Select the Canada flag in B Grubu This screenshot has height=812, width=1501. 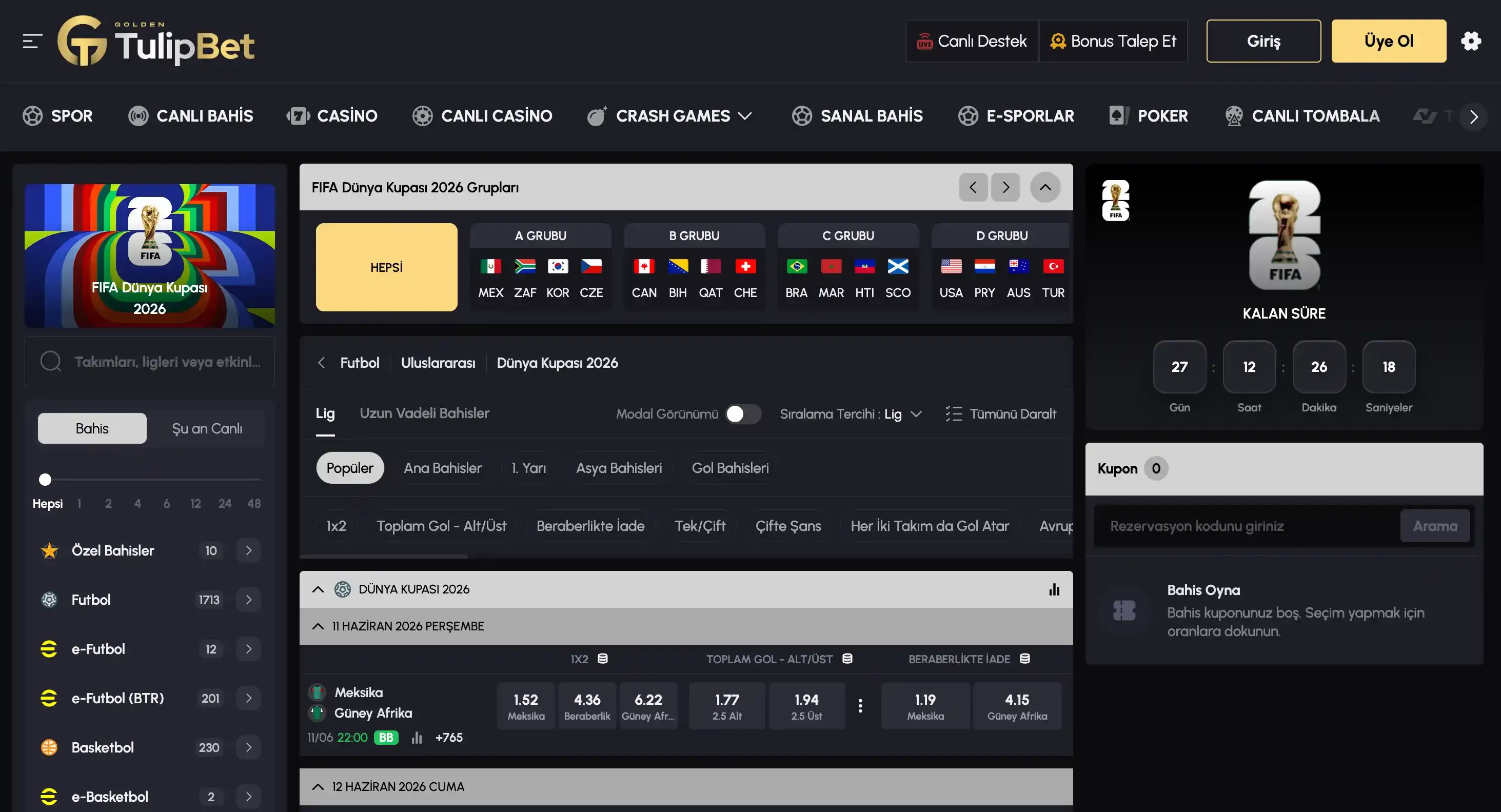click(x=644, y=267)
